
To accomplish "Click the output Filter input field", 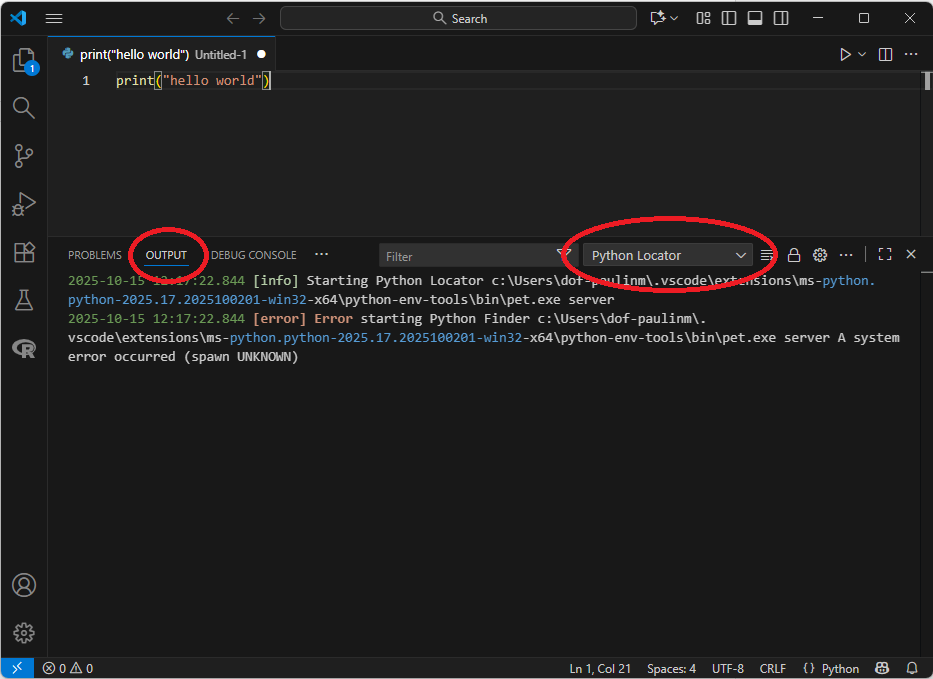I will point(465,256).
